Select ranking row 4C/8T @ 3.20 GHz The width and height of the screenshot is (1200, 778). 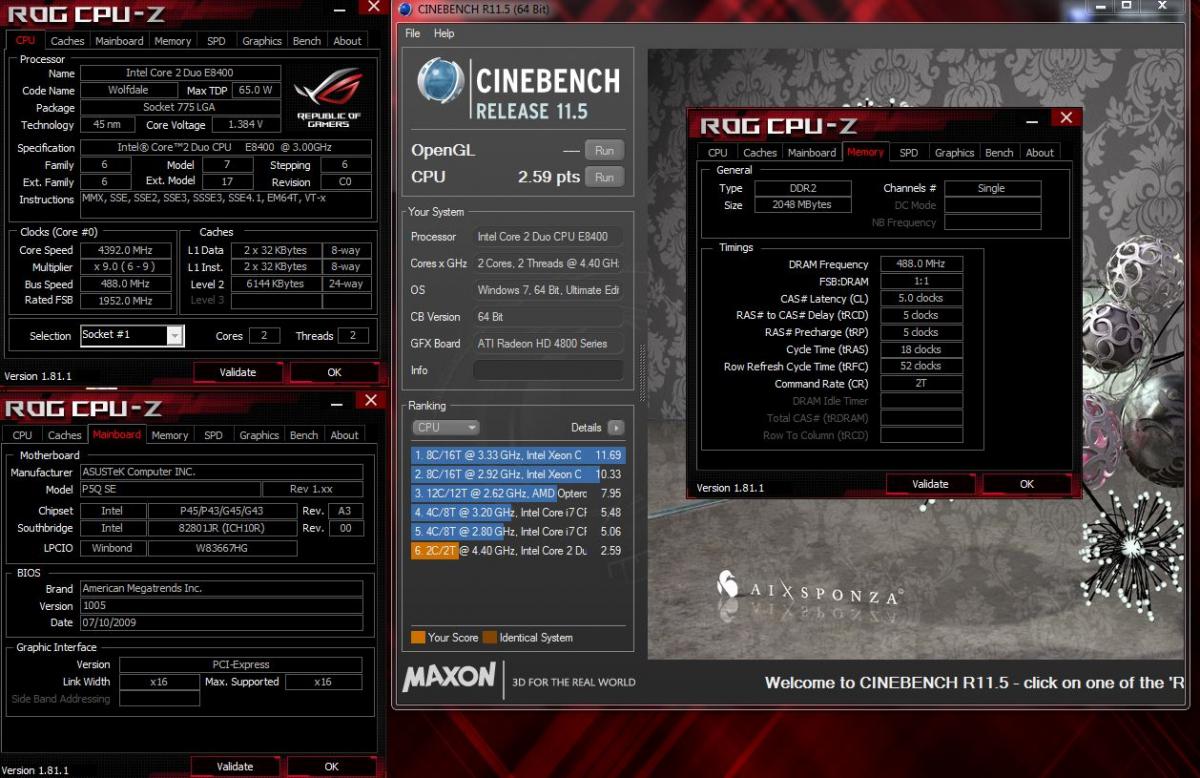[518, 512]
